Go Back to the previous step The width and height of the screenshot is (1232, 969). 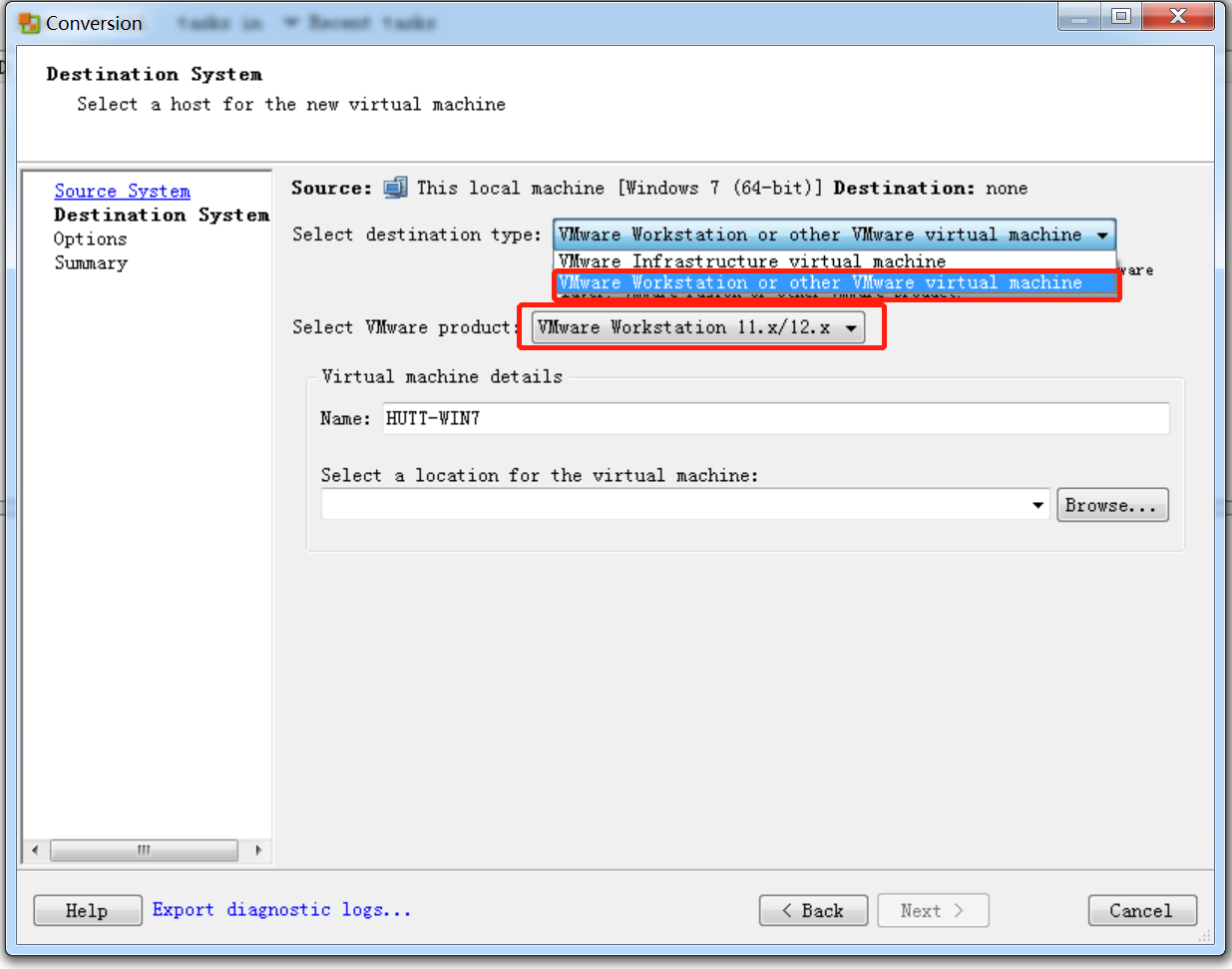pyautogui.click(x=813, y=910)
